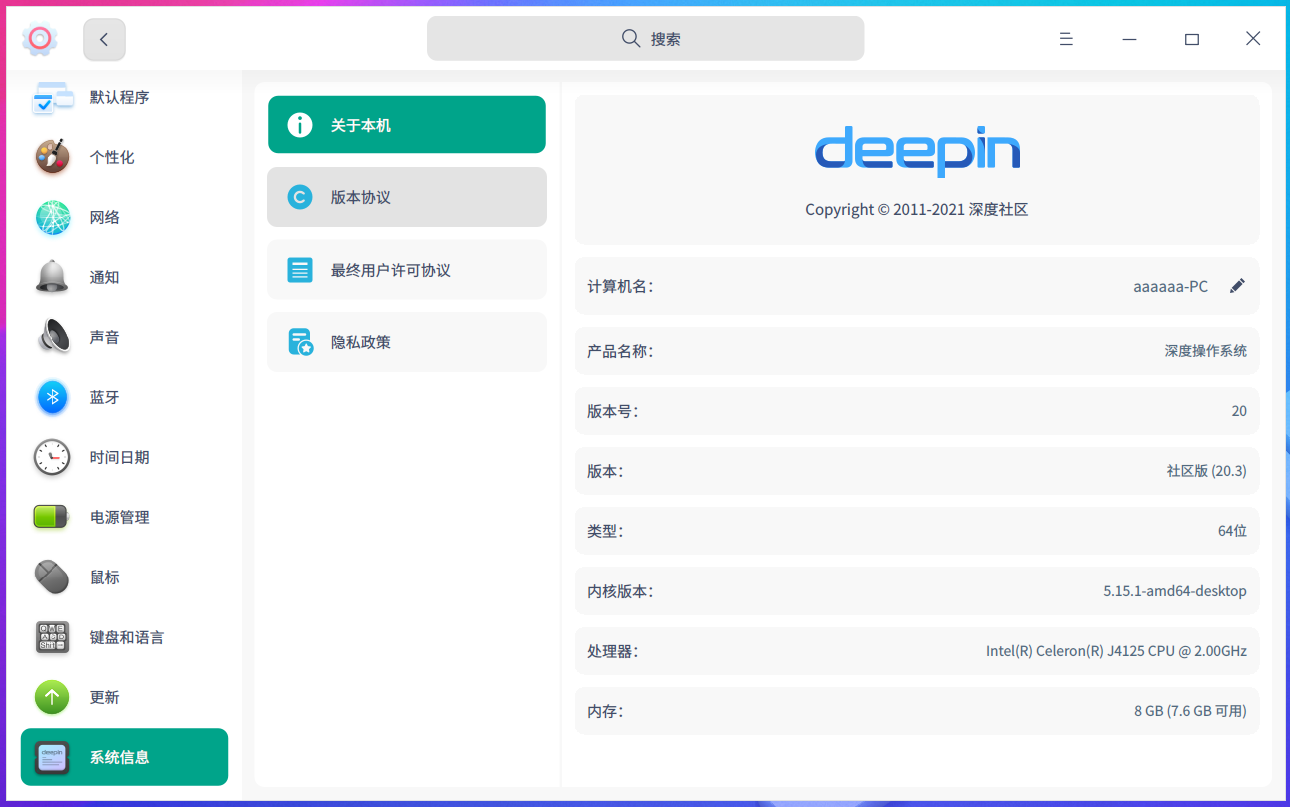This screenshot has width=1290, height=807.
Task: Open the 最终用户许可协议 section
Action: tap(406, 269)
